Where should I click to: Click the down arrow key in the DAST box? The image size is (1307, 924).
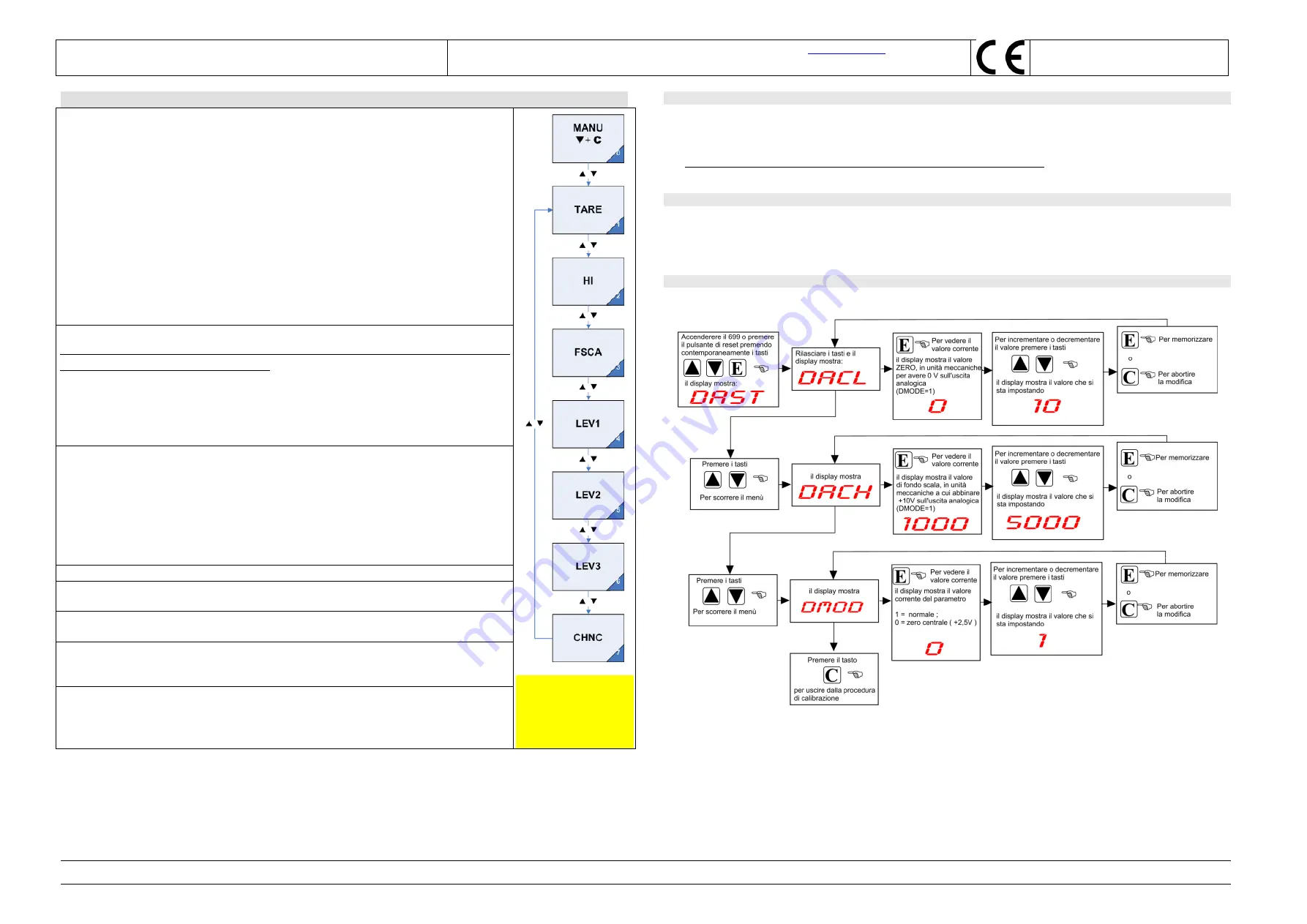pos(715,368)
